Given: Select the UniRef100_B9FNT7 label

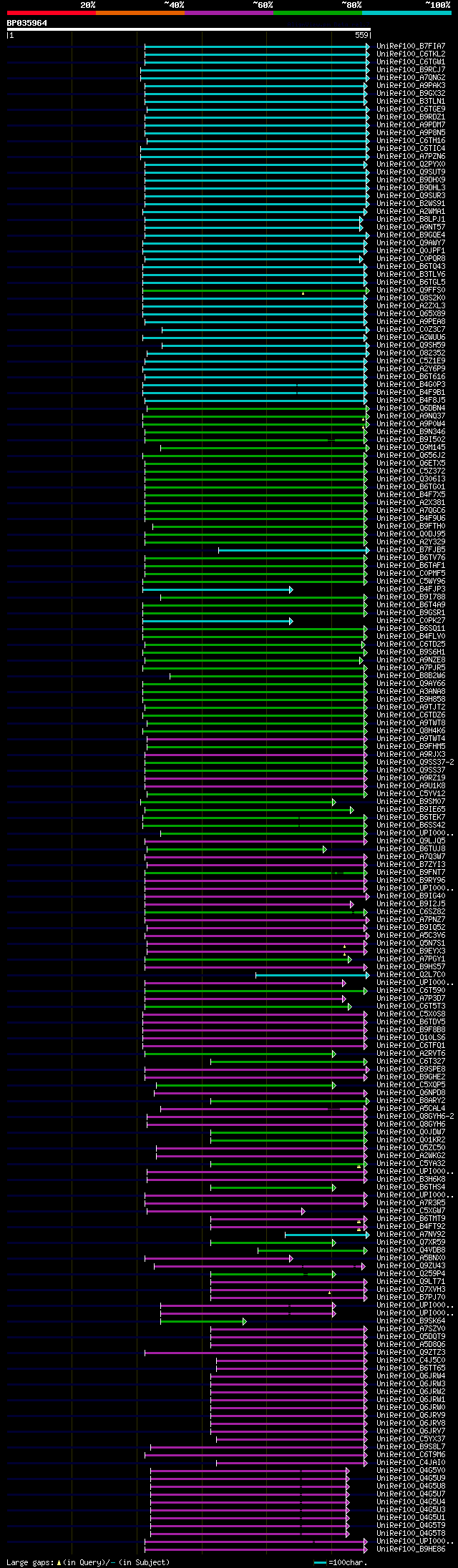Looking at the screenshot, I should pos(411,872).
